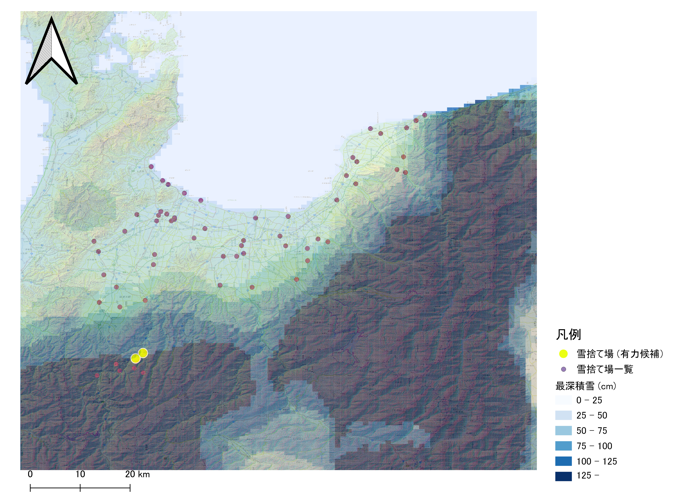This screenshot has width=700, height=495.
Task: Click the label 雪捨て場一覧
Action: click(x=605, y=369)
